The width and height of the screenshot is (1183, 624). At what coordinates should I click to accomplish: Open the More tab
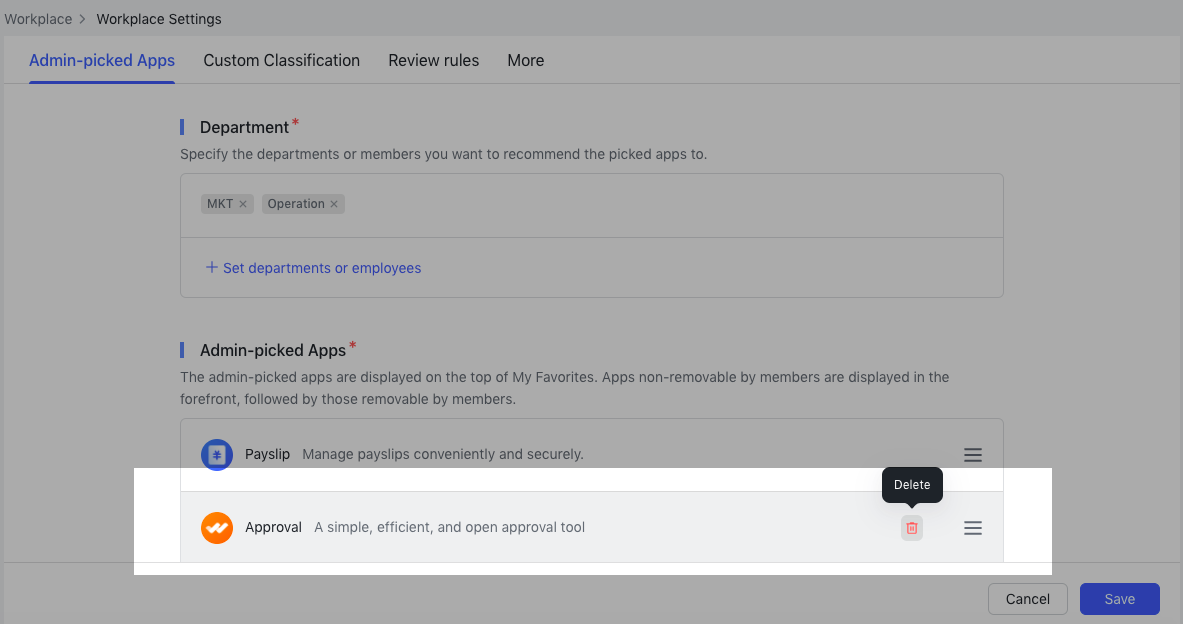tap(525, 60)
